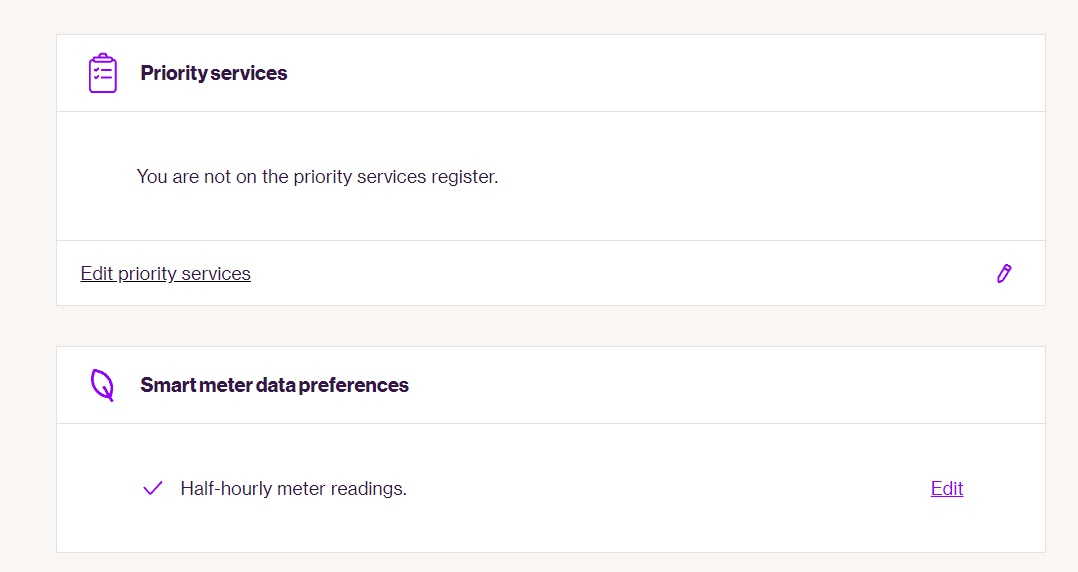Click the pencil icon to edit priority services
This screenshot has height=572, width=1078.
point(1004,273)
